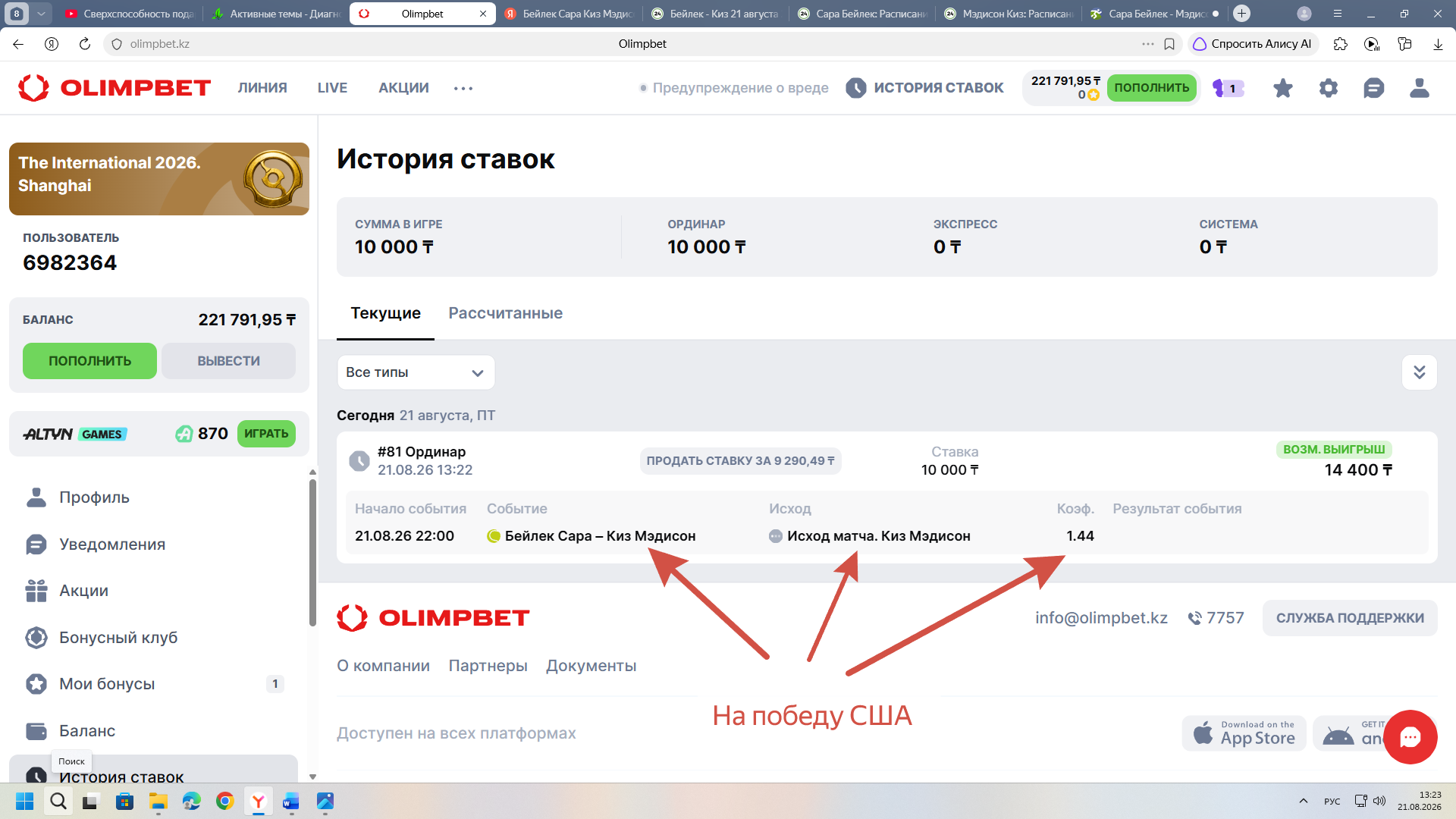Show hidden system tray icons
This screenshot has width=1456, height=819.
(1303, 801)
